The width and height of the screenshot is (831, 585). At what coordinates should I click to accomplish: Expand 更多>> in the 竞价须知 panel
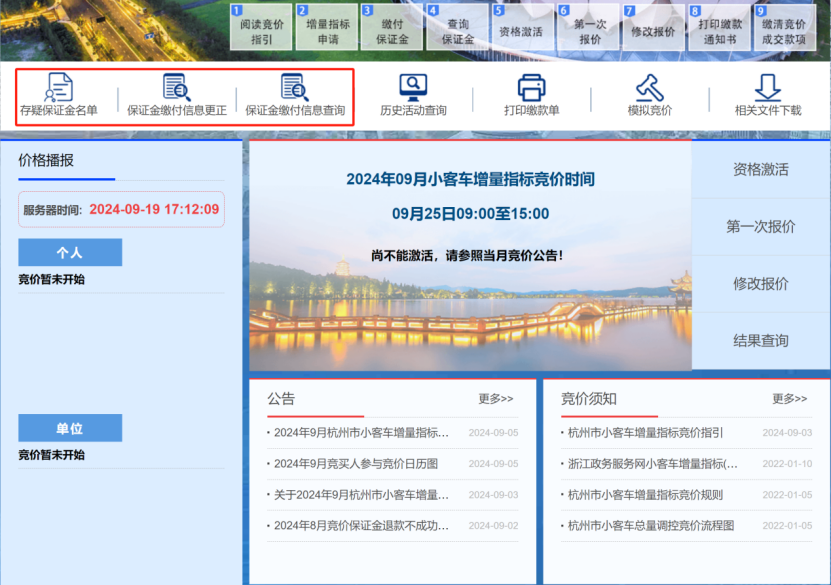click(789, 399)
